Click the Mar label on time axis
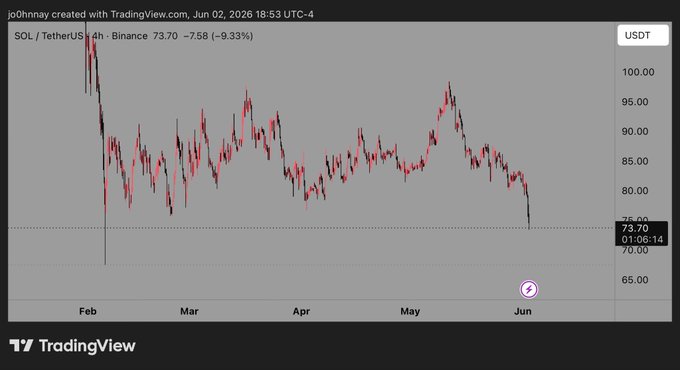 coord(189,311)
